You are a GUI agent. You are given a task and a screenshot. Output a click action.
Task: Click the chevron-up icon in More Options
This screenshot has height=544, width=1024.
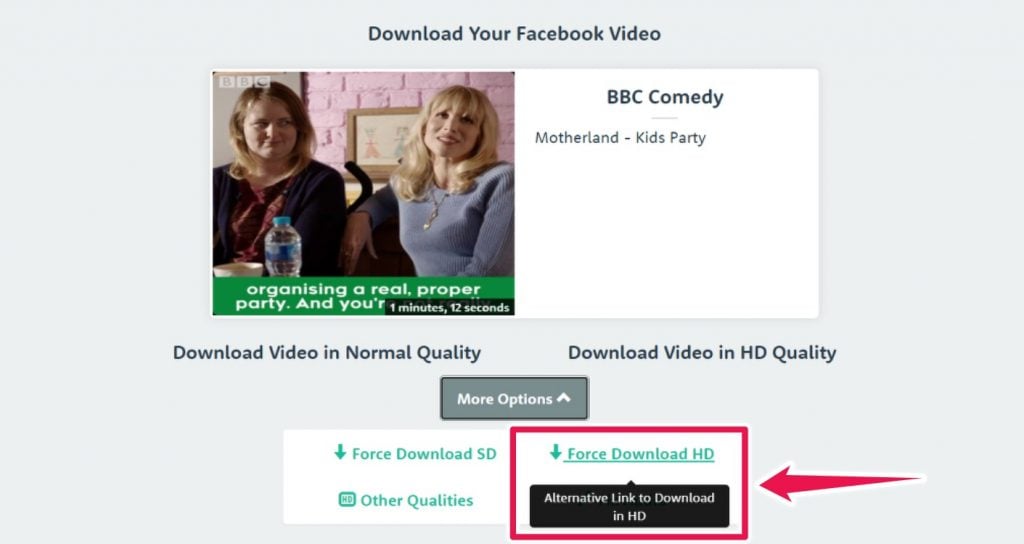tap(564, 397)
